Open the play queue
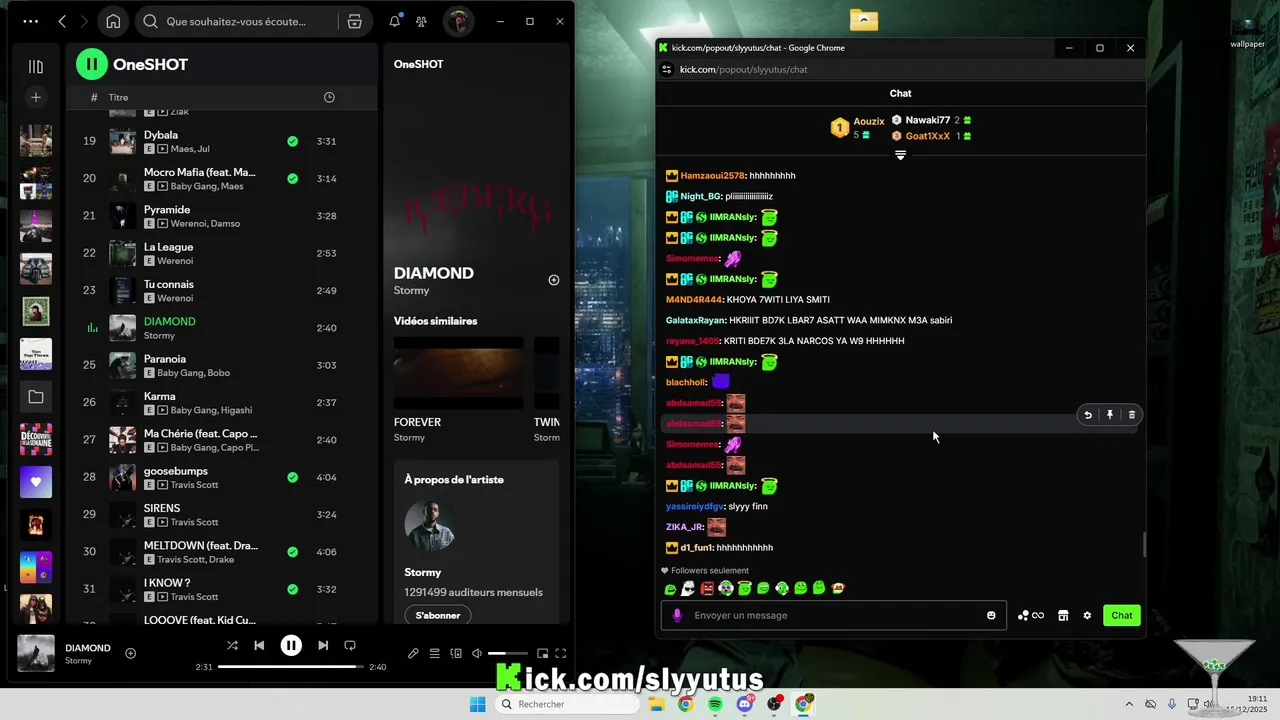1280x720 pixels. (x=435, y=654)
